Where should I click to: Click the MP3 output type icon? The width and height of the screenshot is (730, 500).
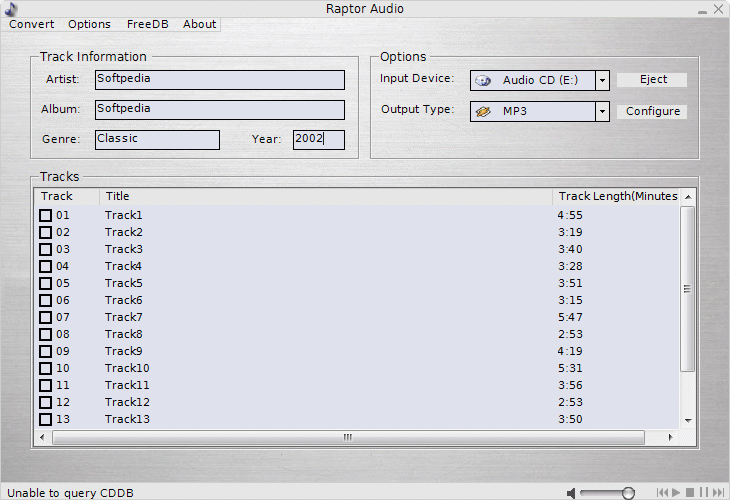[x=483, y=112]
